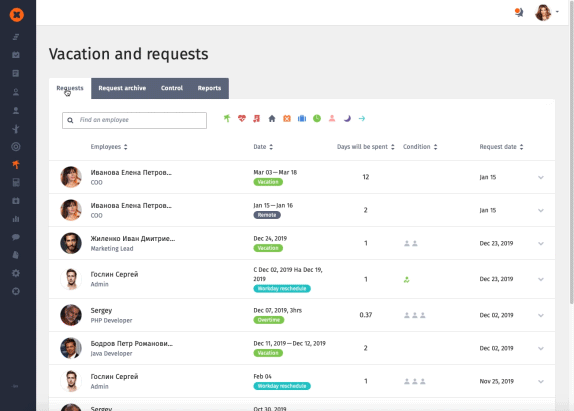The image size is (574, 411).
Task: Open the Reports tab
Action: coord(209,88)
